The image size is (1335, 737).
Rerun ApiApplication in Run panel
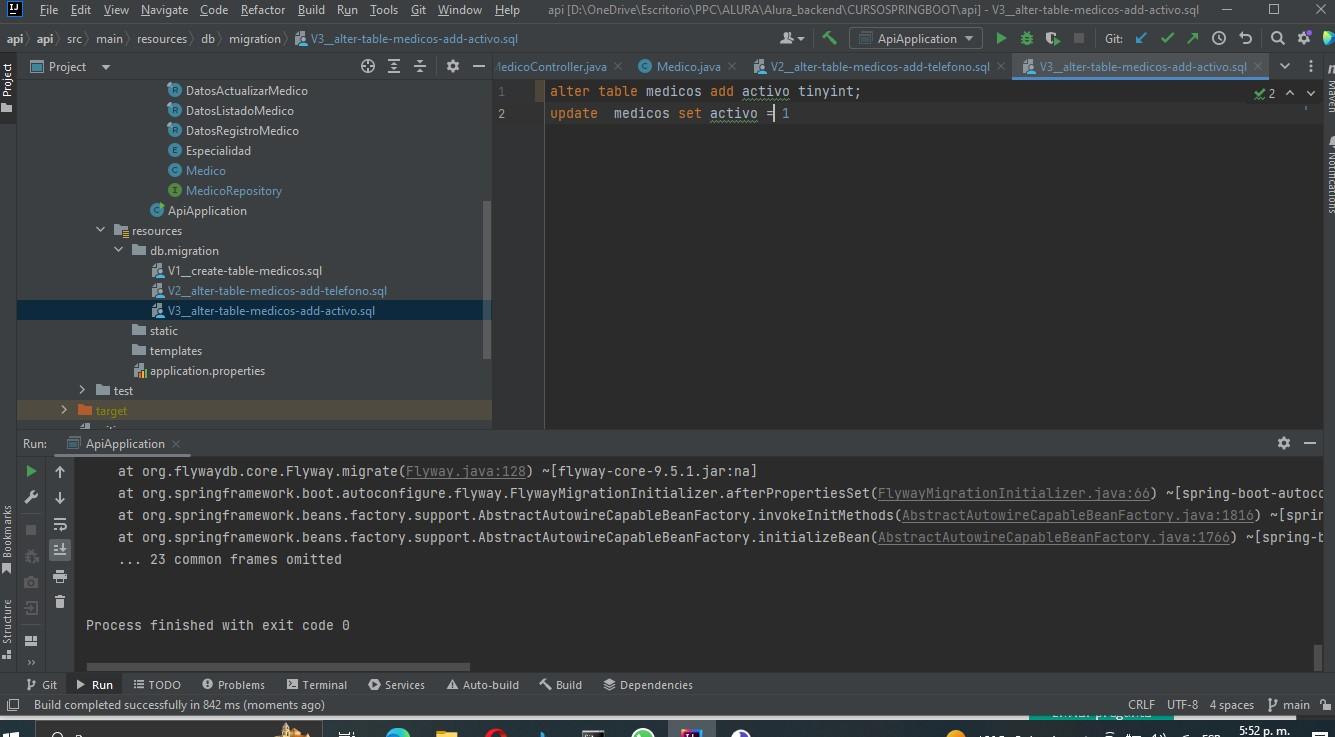(x=31, y=471)
